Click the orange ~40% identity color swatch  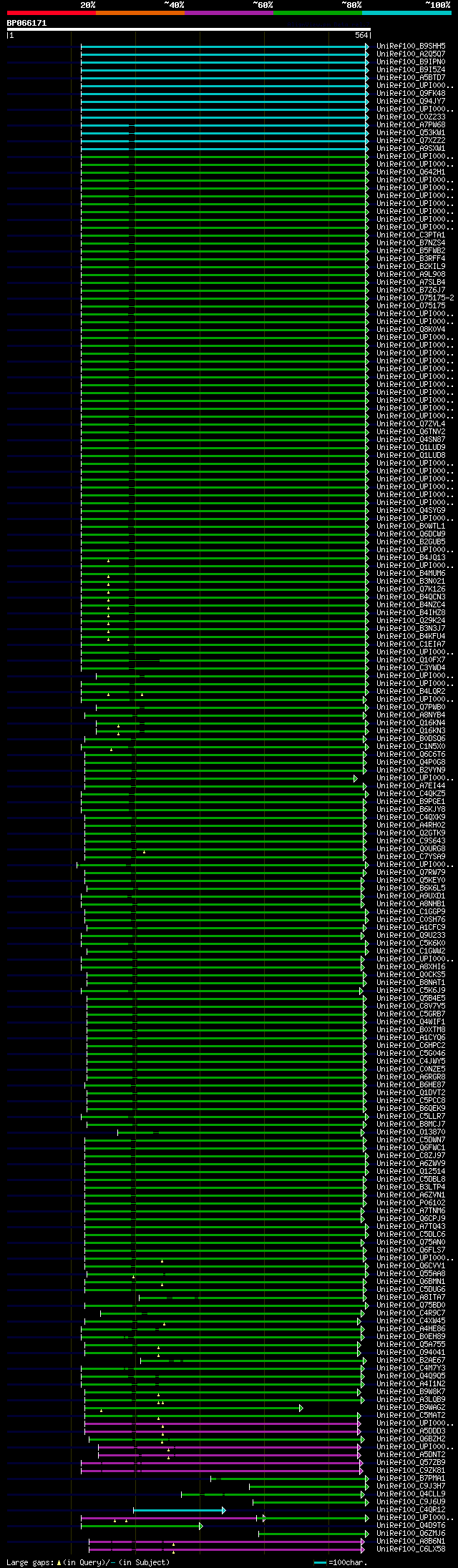(x=140, y=13)
